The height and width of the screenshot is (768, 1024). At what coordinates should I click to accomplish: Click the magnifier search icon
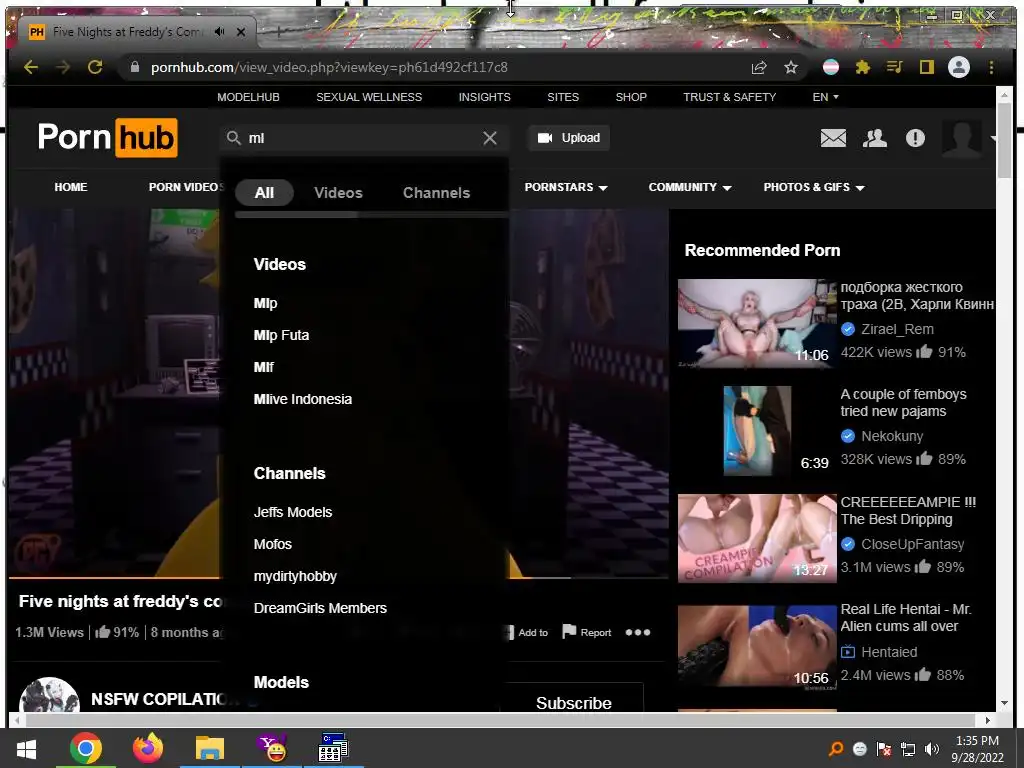click(x=233, y=138)
